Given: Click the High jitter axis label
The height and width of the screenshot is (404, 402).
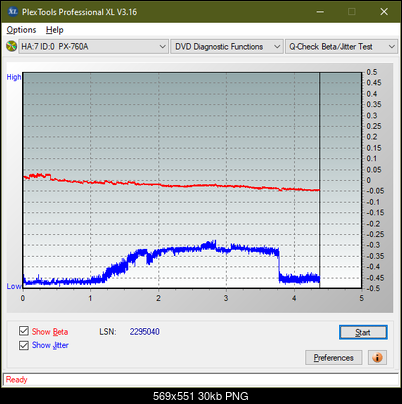Looking at the screenshot, I should [x=14, y=77].
